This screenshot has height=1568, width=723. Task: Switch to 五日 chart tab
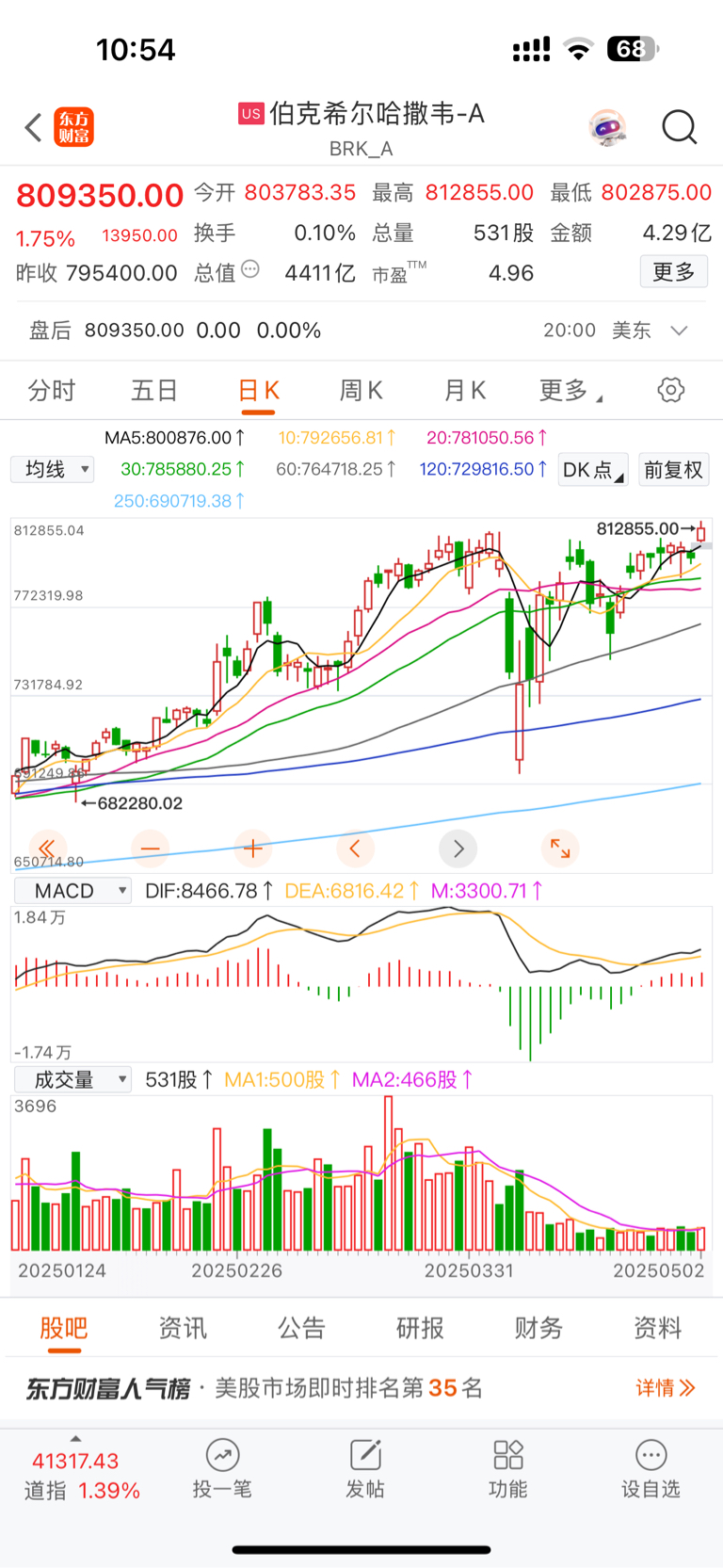(154, 391)
